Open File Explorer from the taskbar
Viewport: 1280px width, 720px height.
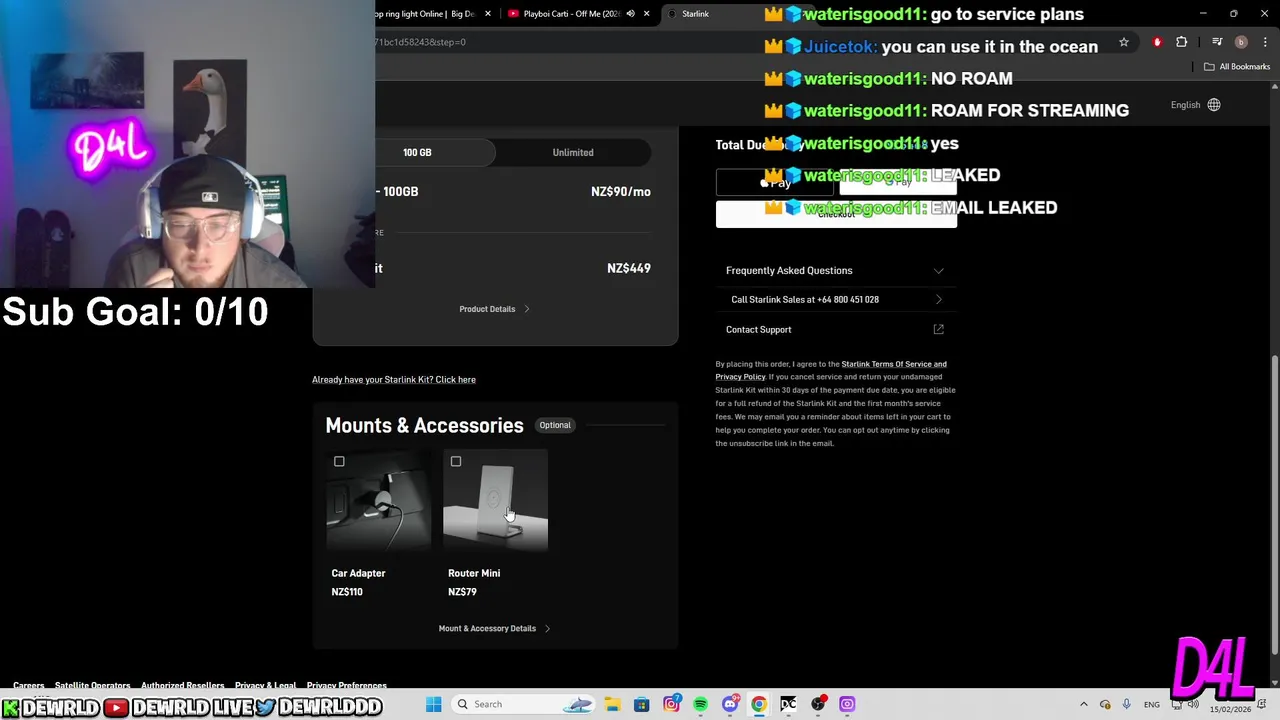click(612, 704)
